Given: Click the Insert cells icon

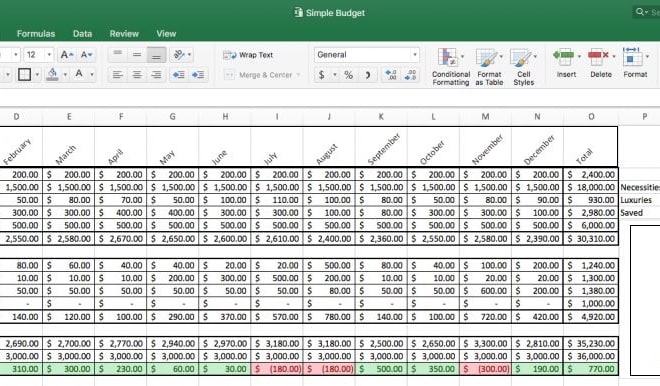Looking at the screenshot, I should tap(563, 57).
